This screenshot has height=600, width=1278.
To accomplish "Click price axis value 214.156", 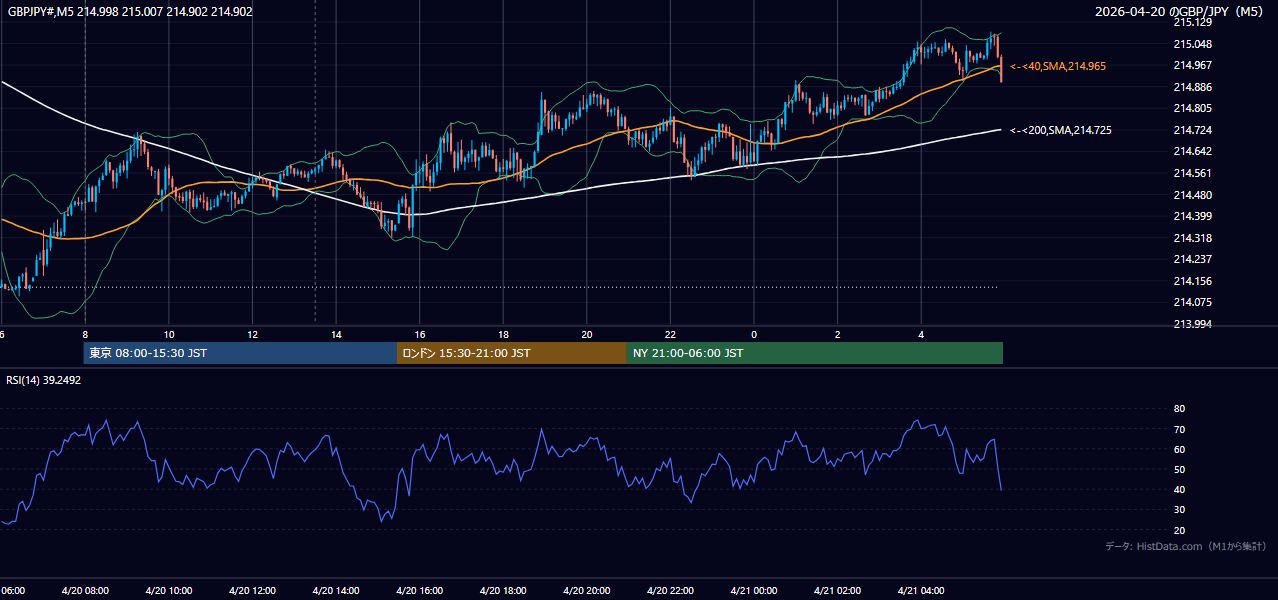I will click(1192, 281).
